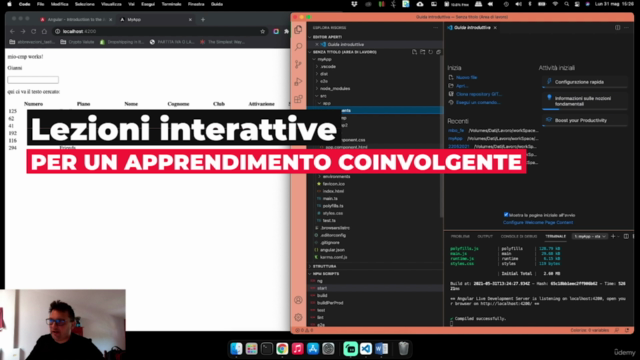Open the terminal selector dropdown
The width and height of the screenshot is (640, 360).
click(590, 236)
